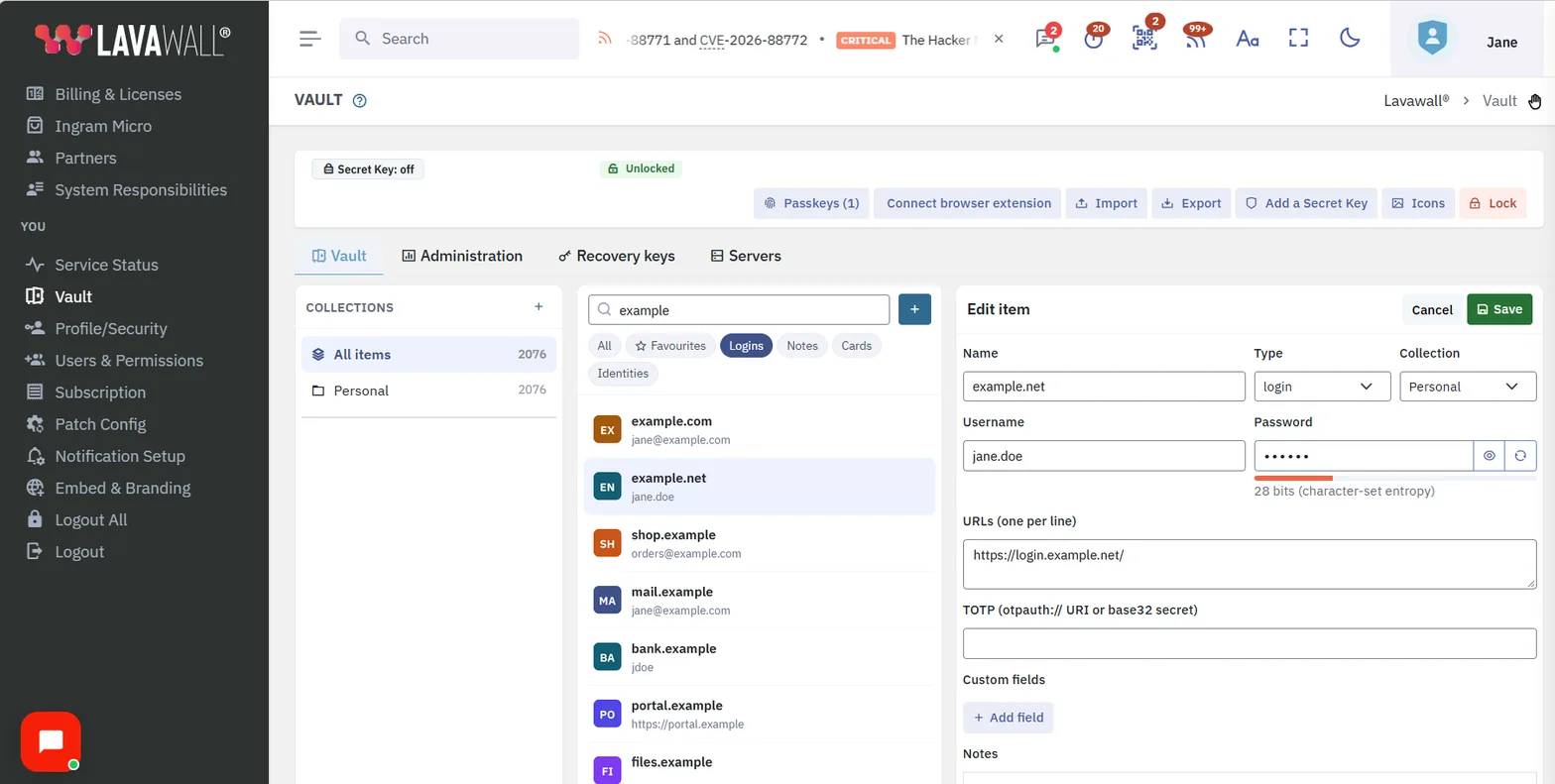This screenshot has height=784, width=1555.
Task: Add a new collection with plus icon
Action: [538, 307]
